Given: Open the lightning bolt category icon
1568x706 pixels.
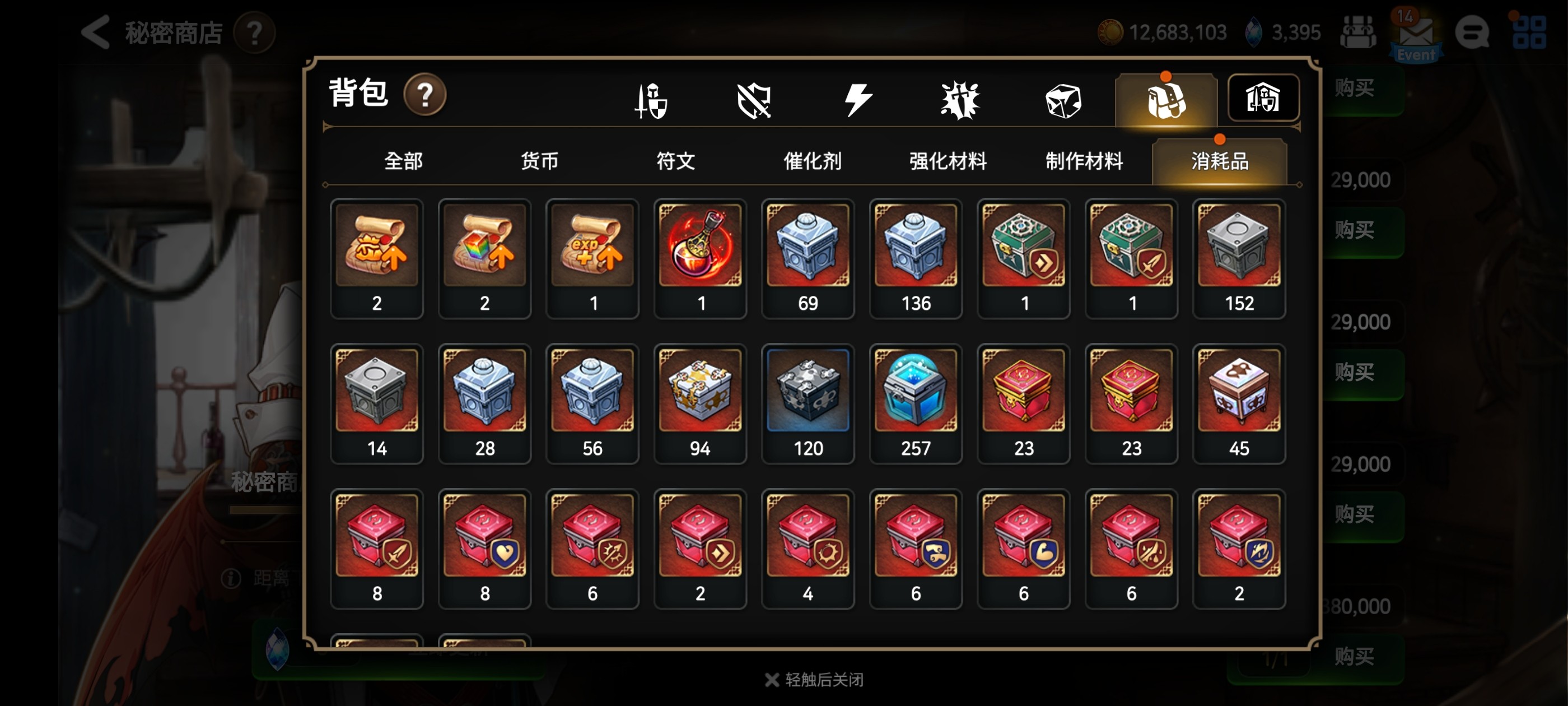Looking at the screenshot, I should (857, 100).
